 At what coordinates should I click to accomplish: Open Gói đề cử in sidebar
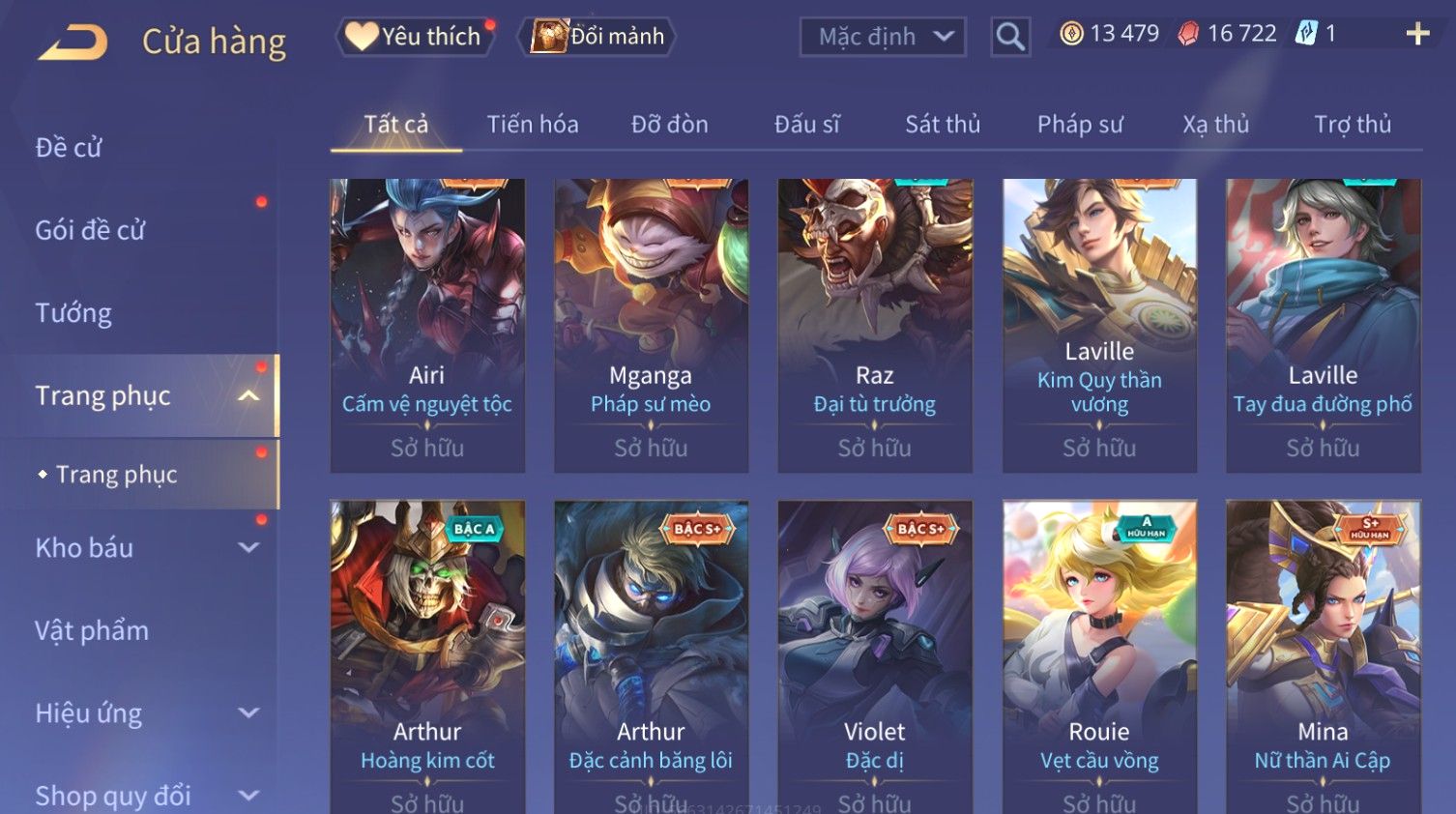[x=90, y=230]
